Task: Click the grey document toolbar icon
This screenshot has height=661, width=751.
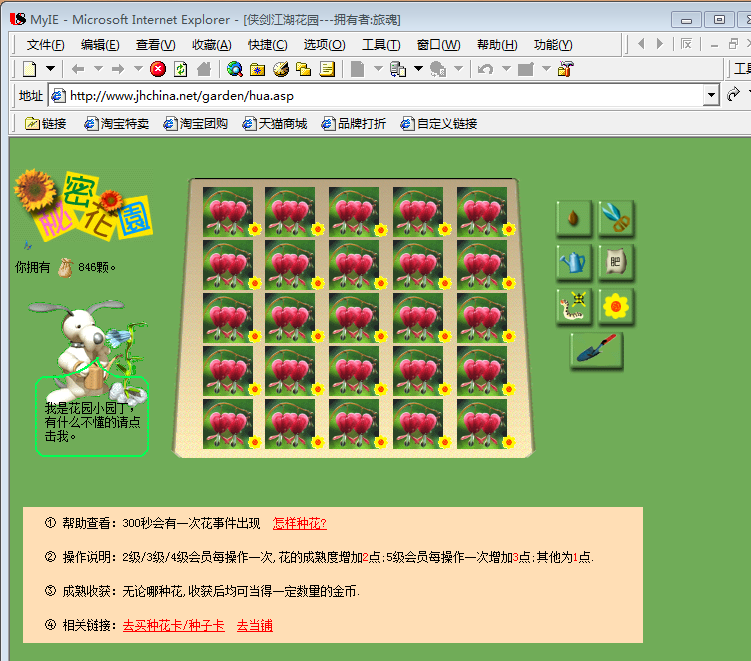Action: [357, 69]
